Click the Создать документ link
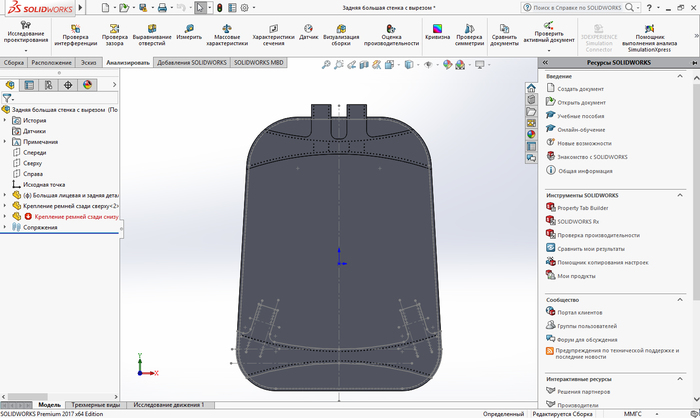700x418 pixels. point(581,89)
